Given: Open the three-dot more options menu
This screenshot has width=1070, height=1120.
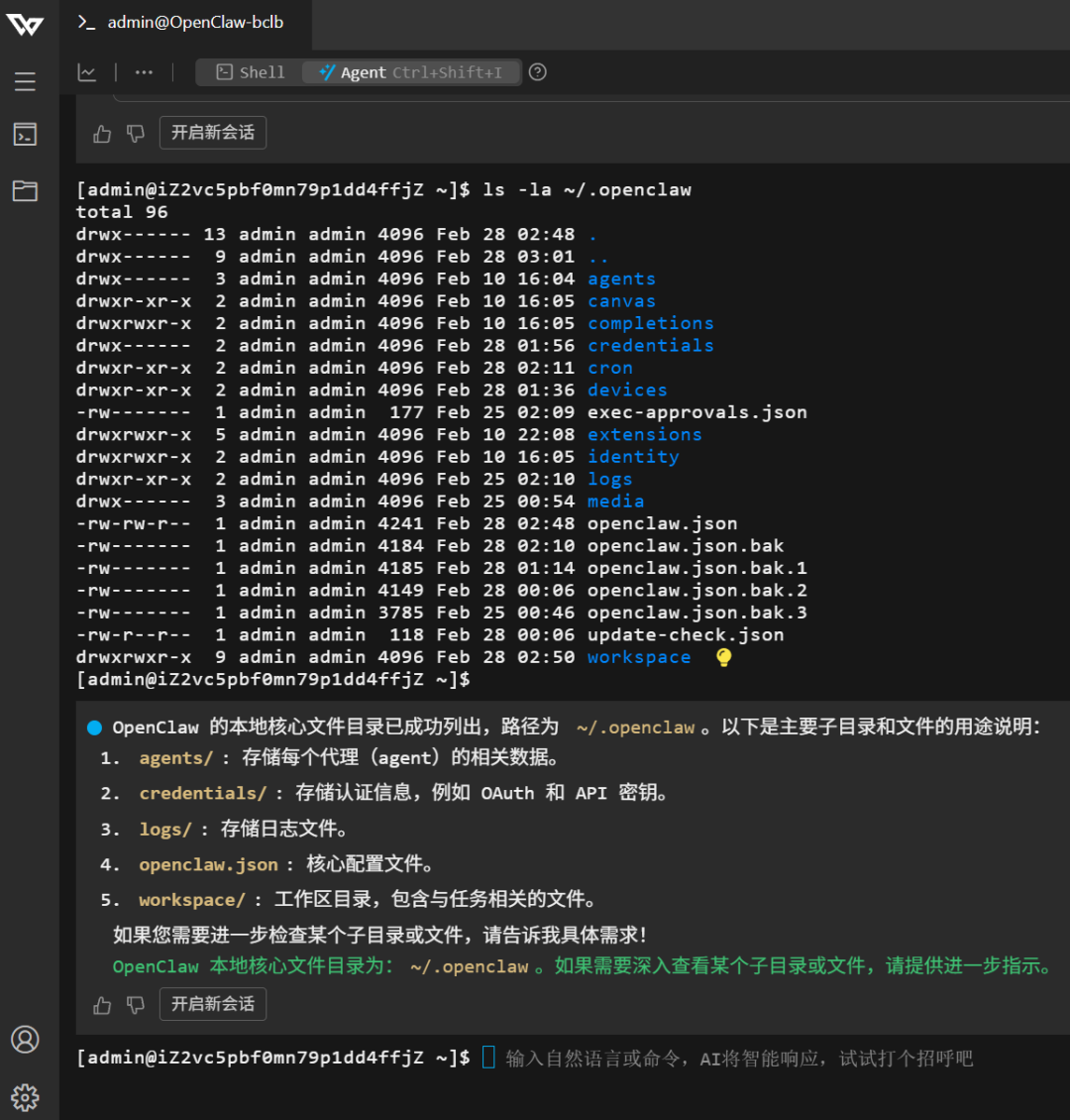Looking at the screenshot, I should coord(145,72).
